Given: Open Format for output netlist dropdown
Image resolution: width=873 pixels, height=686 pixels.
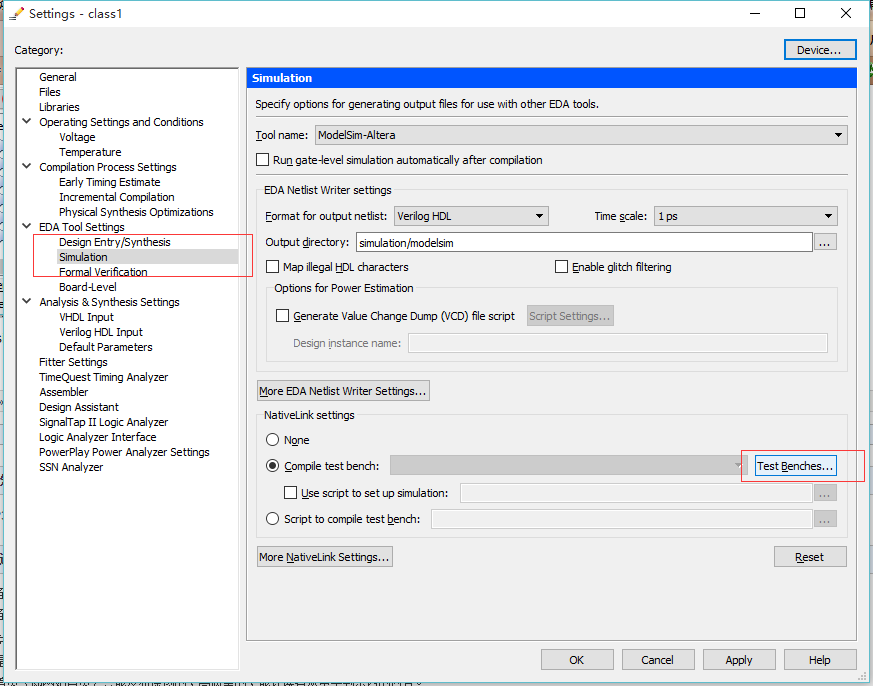Looking at the screenshot, I should 471,216.
